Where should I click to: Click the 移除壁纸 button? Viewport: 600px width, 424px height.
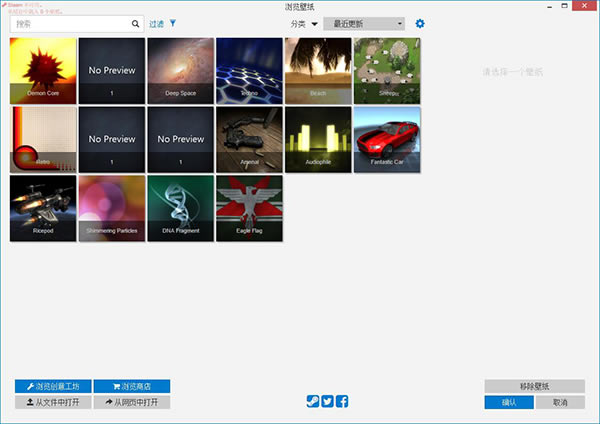tap(535, 386)
